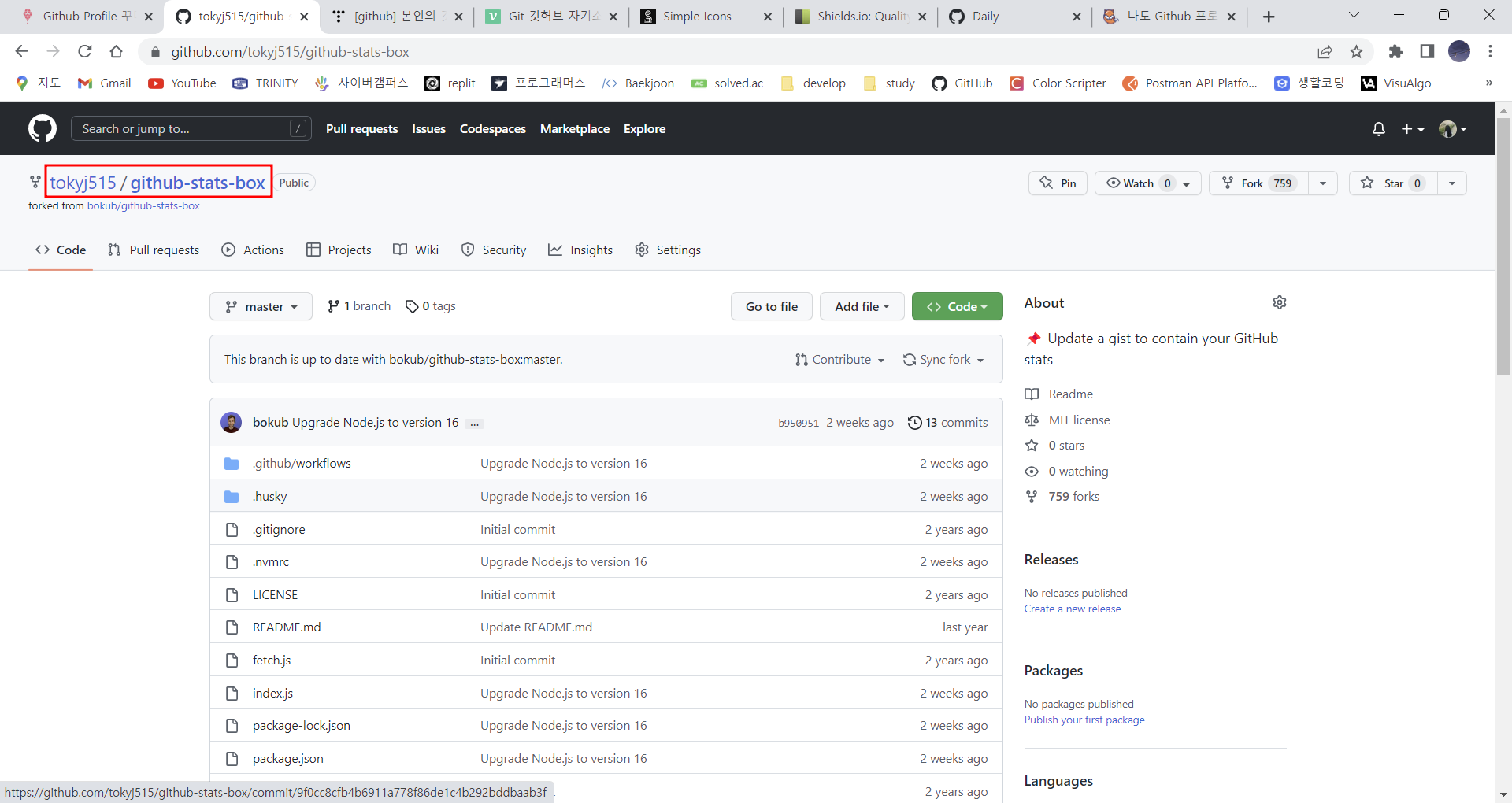Click the Gmail bookmark
1512x803 pixels.
coord(104,83)
